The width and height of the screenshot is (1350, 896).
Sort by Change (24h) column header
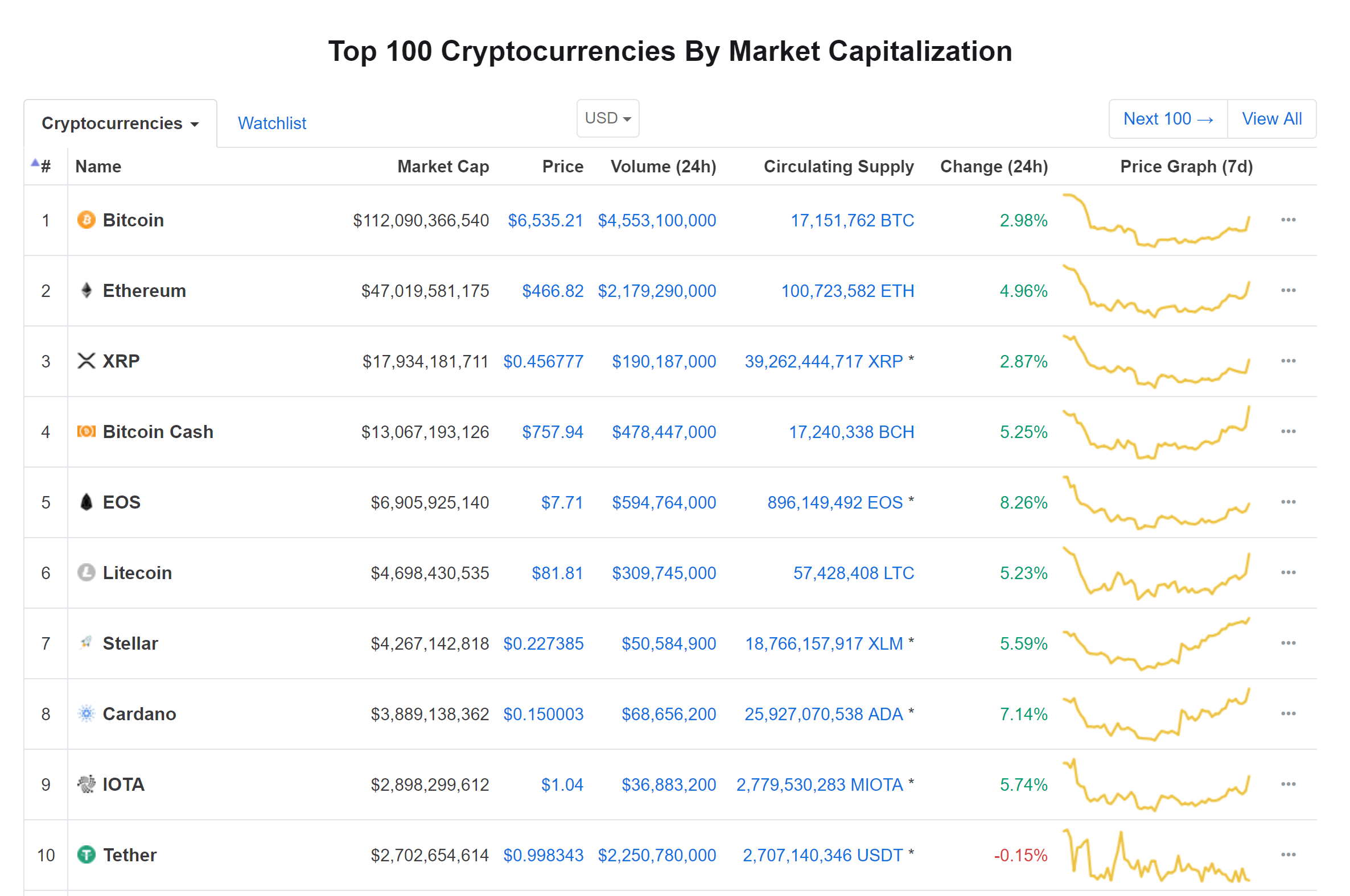(x=994, y=166)
